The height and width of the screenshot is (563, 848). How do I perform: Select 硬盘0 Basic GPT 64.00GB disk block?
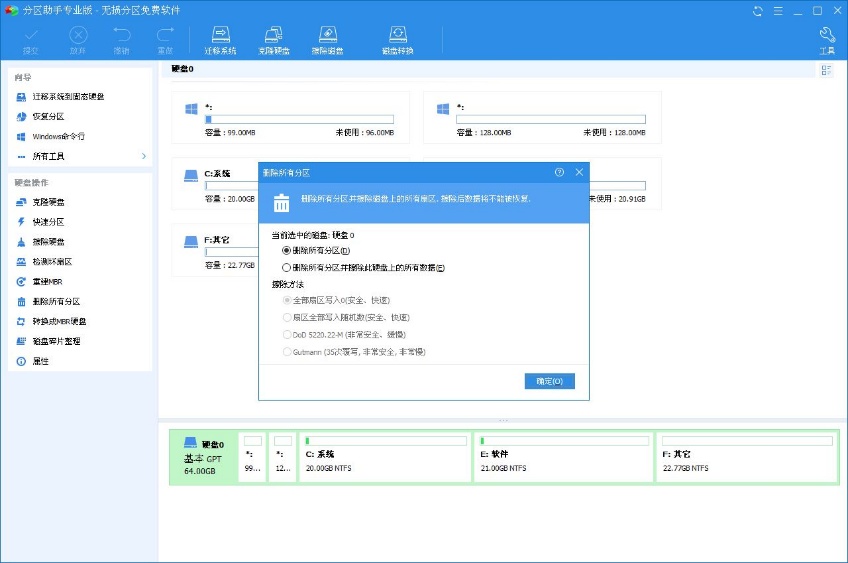pyautogui.click(x=204, y=457)
